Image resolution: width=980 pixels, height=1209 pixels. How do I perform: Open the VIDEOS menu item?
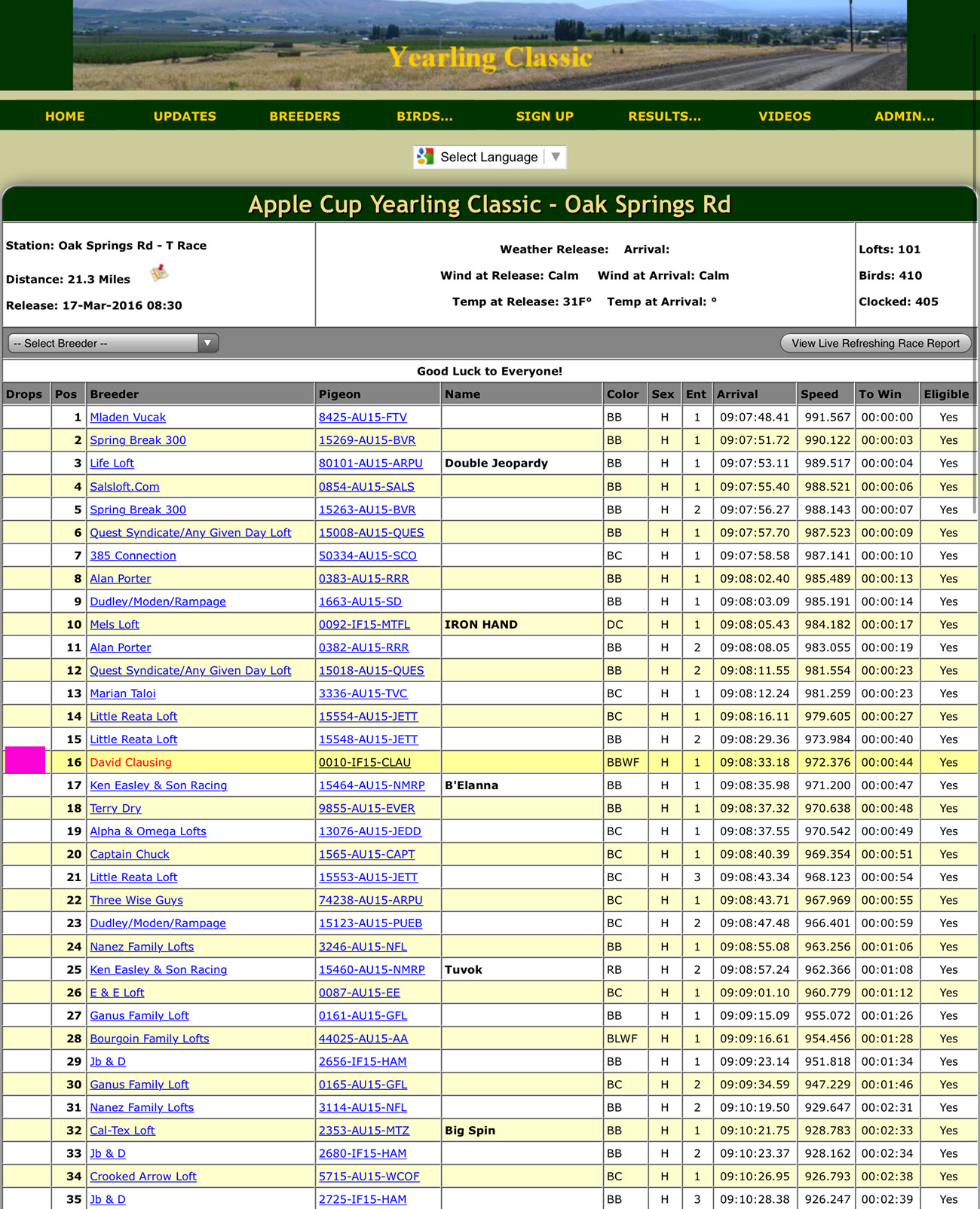pyautogui.click(x=784, y=116)
